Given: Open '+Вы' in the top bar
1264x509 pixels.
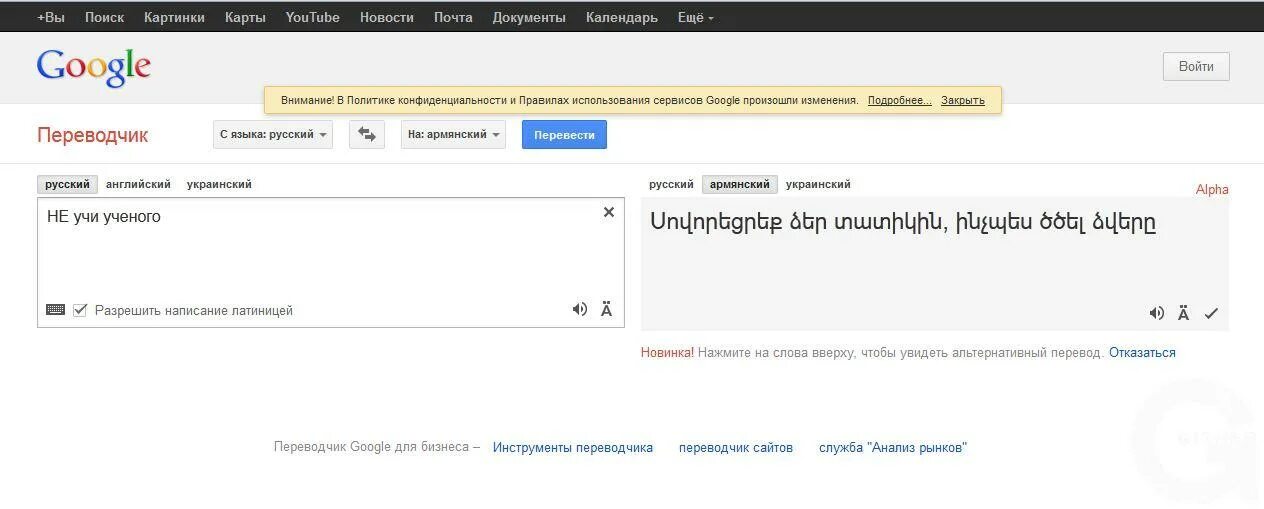Looking at the screenshot, I should [x=51, y=17].
